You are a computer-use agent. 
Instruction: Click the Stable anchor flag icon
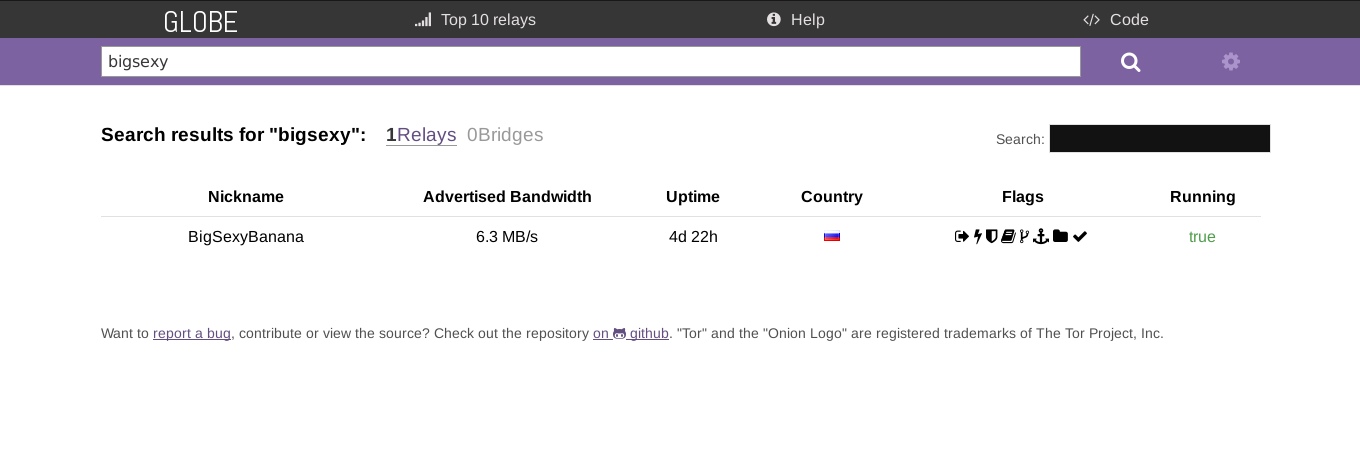(x=1041, y=237)
